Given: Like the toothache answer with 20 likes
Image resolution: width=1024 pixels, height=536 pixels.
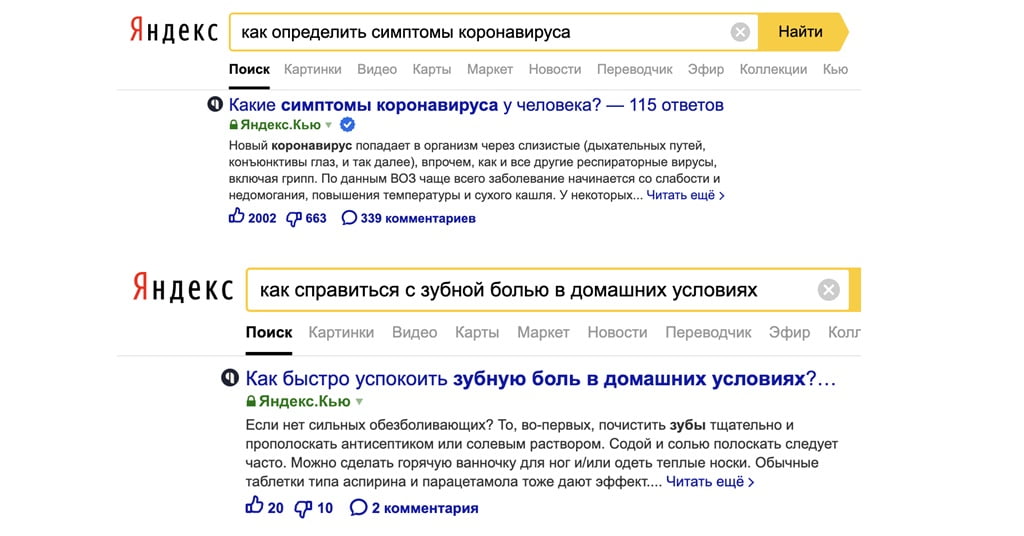Looking at the screenshot, I should [264, 507].
